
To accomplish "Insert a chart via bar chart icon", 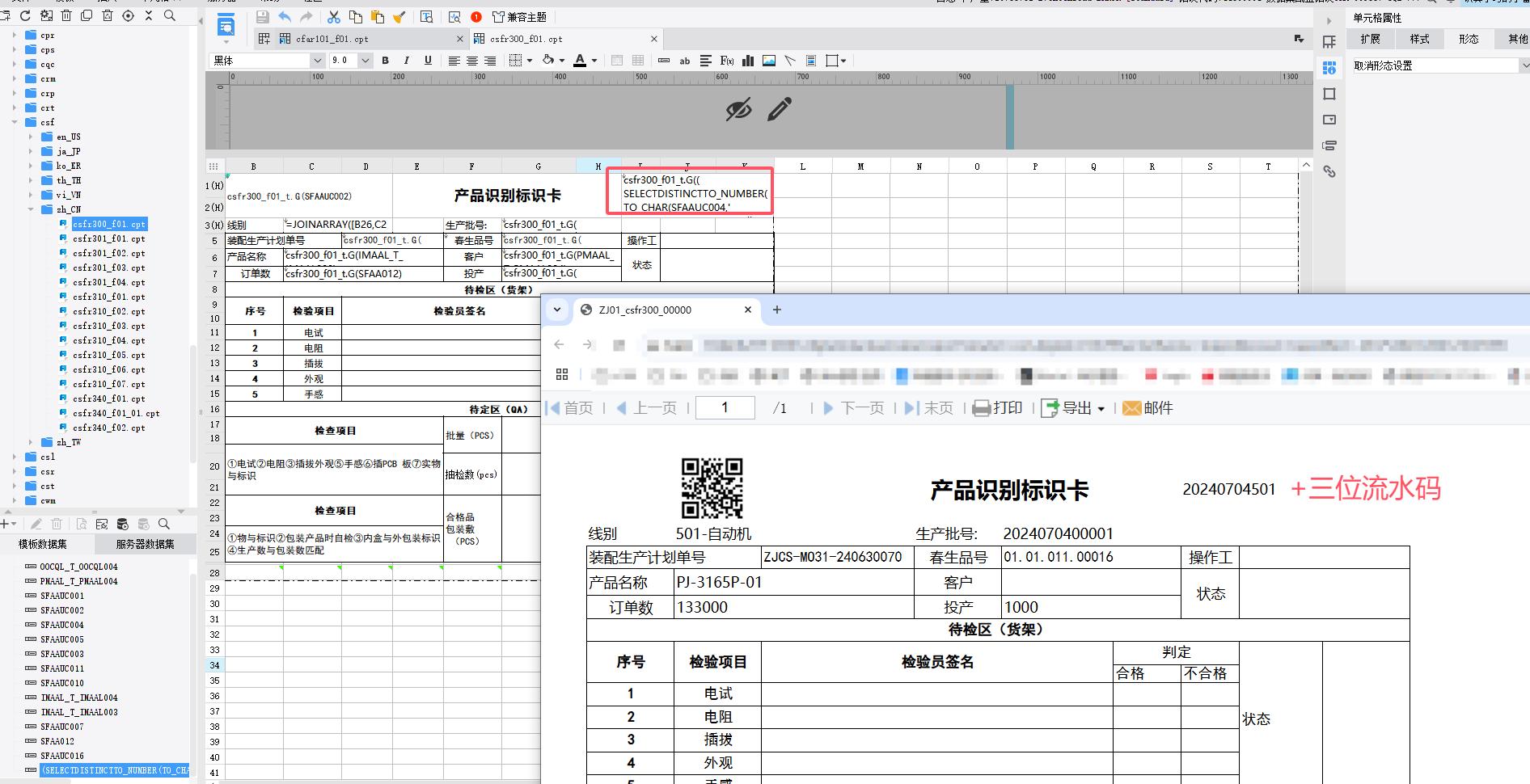I will tap(748, 61).
